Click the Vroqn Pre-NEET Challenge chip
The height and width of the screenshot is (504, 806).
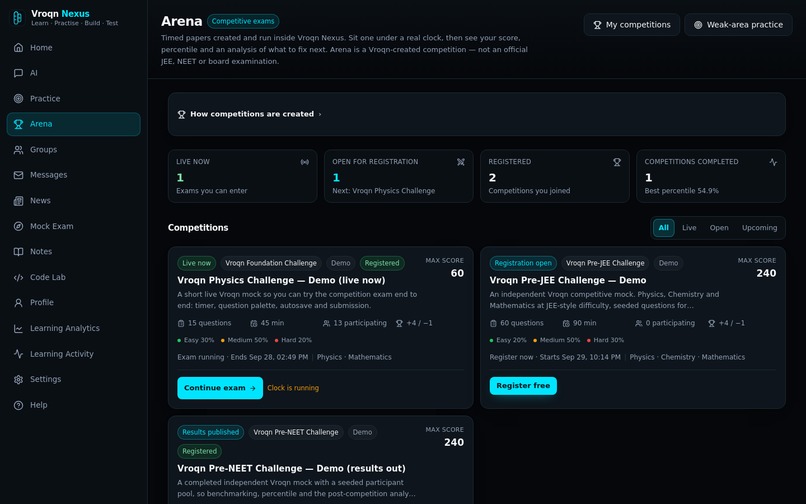tap(296, 432)
